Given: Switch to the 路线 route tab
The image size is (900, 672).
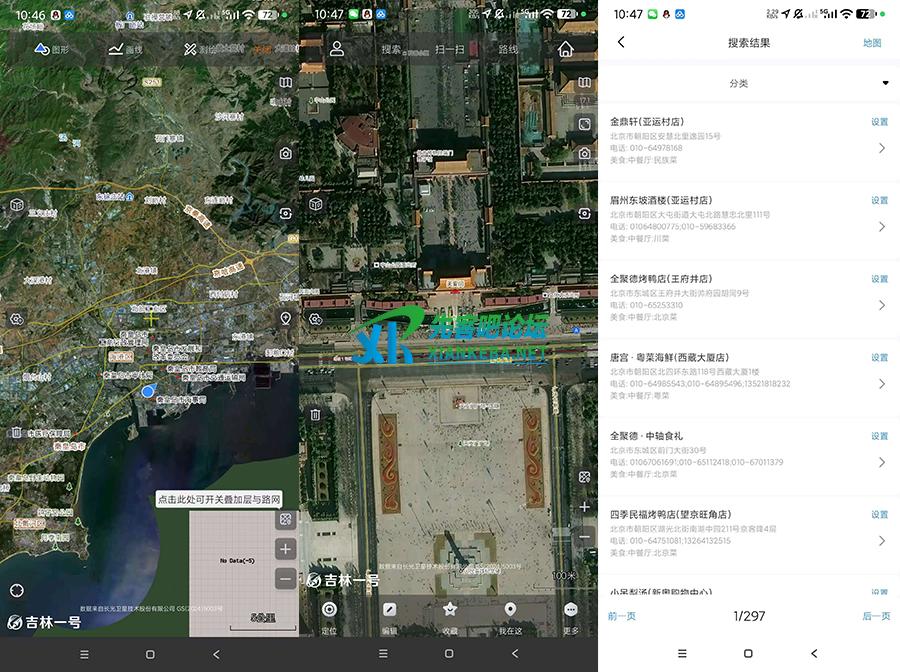Looking at the screenshot, I should tap(508, 49).
